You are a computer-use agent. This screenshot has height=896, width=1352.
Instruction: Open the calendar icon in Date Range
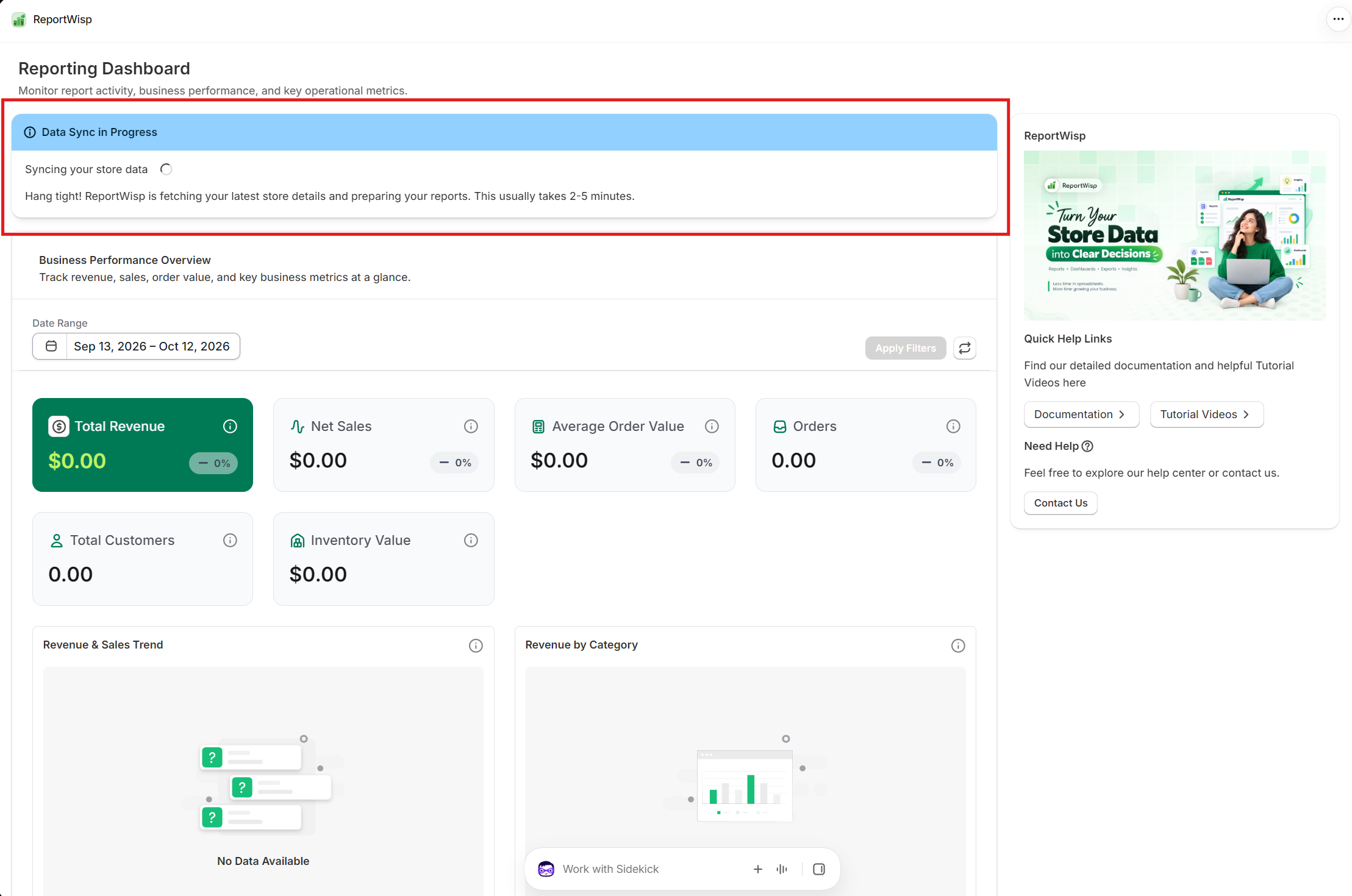pyautogui.click(x=51, y=346)
